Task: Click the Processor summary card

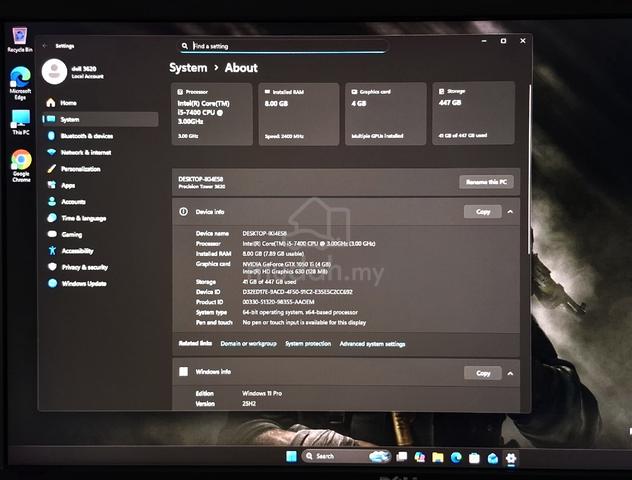Action: point(212,114)
